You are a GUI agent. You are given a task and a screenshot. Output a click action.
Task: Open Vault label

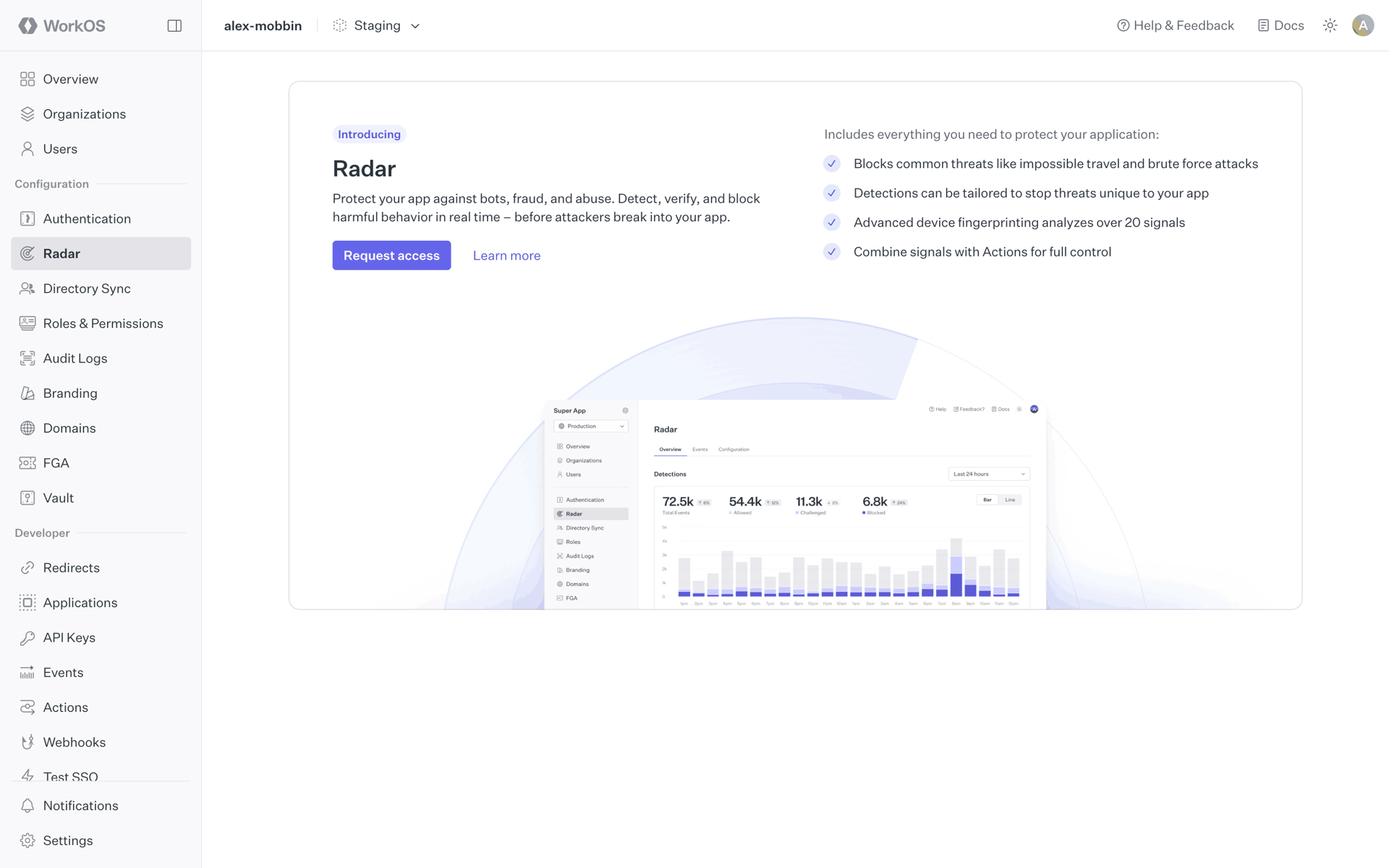coord(59,498)
